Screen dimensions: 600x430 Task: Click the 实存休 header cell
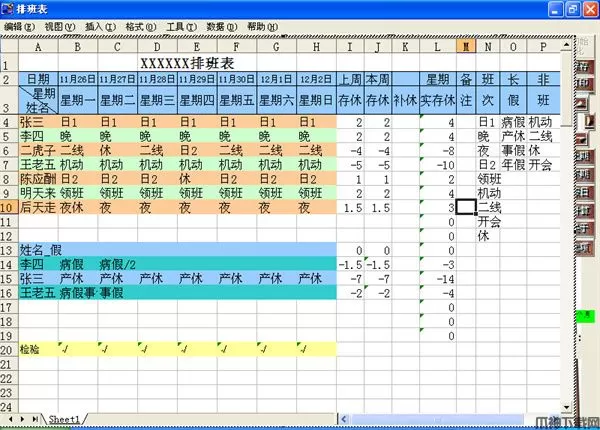[x=438, y=100]
